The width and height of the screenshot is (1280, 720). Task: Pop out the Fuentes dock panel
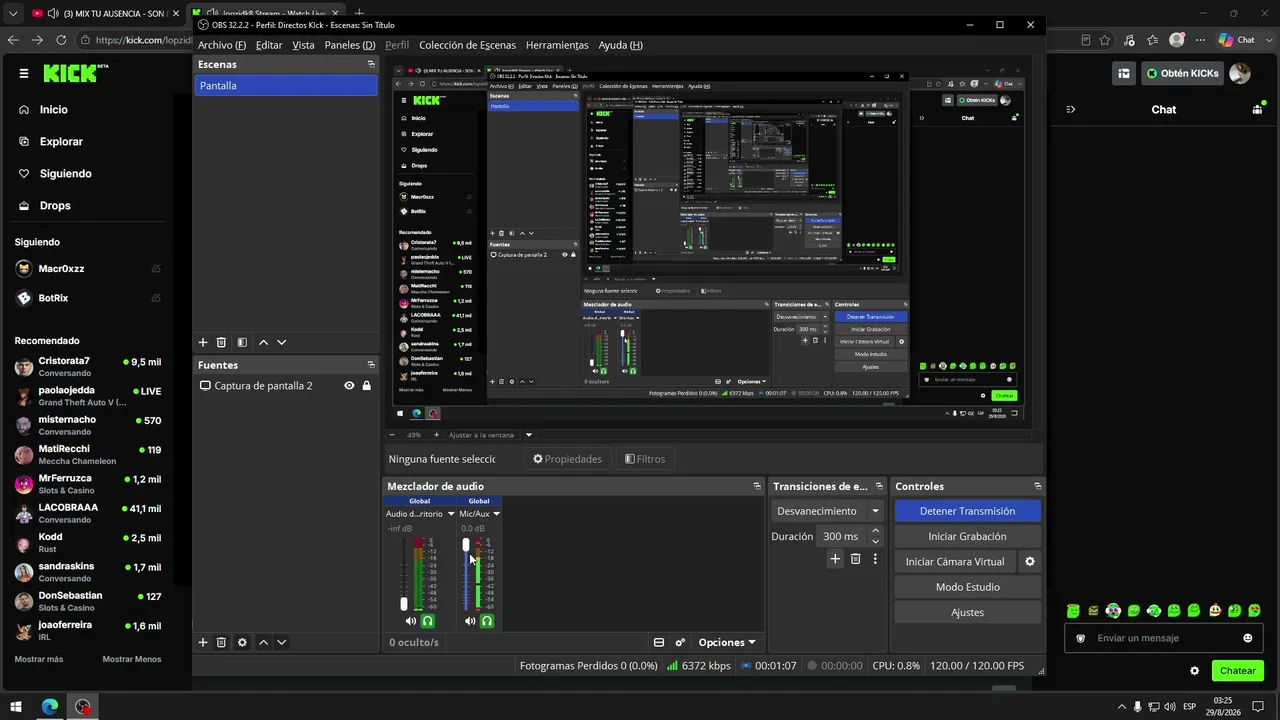click(371, 365)
